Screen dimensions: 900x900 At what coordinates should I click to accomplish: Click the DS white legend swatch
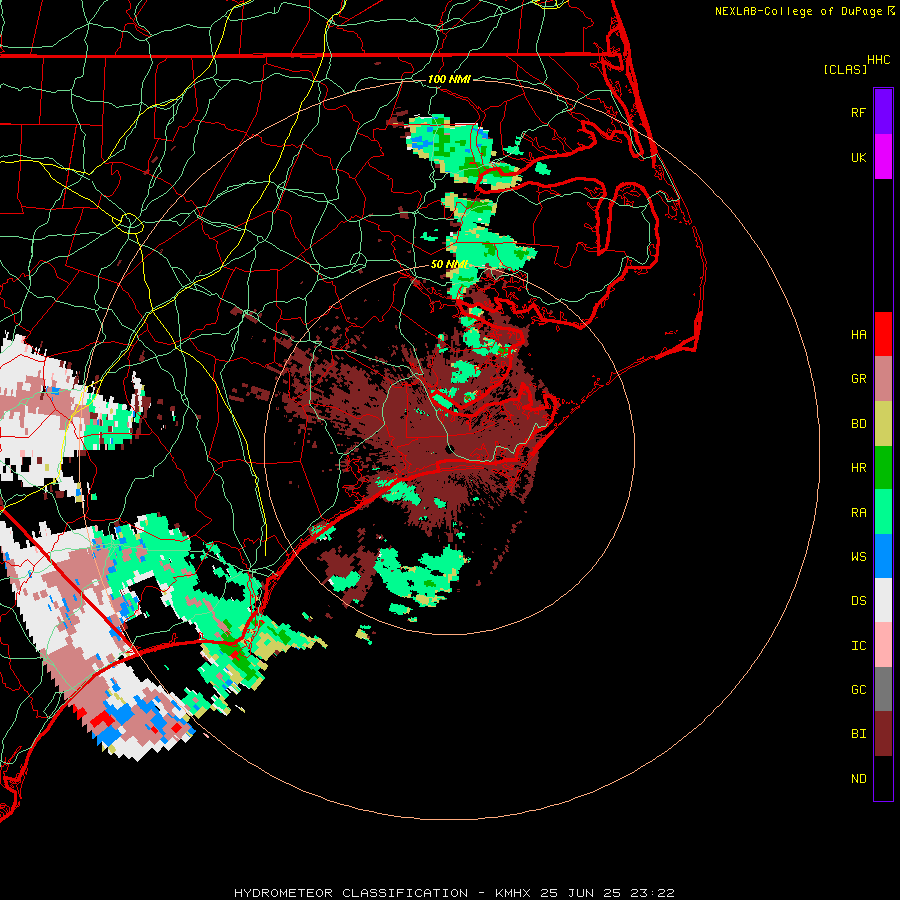point(883,600)
